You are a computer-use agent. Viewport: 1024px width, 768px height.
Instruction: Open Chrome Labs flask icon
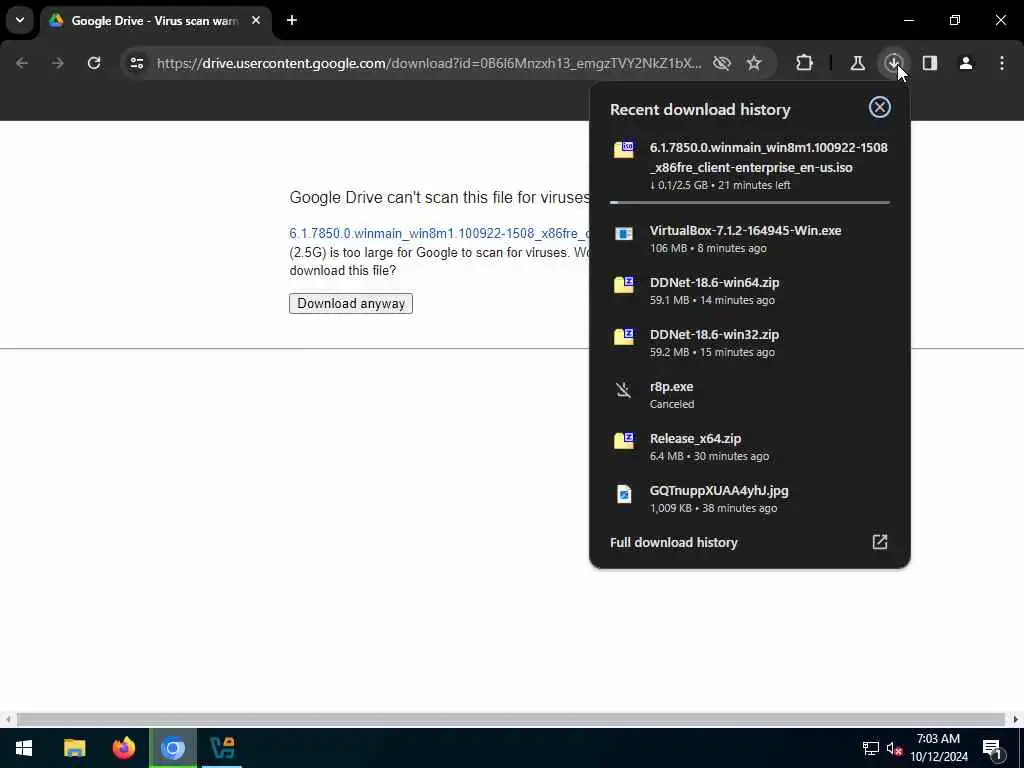857,63
